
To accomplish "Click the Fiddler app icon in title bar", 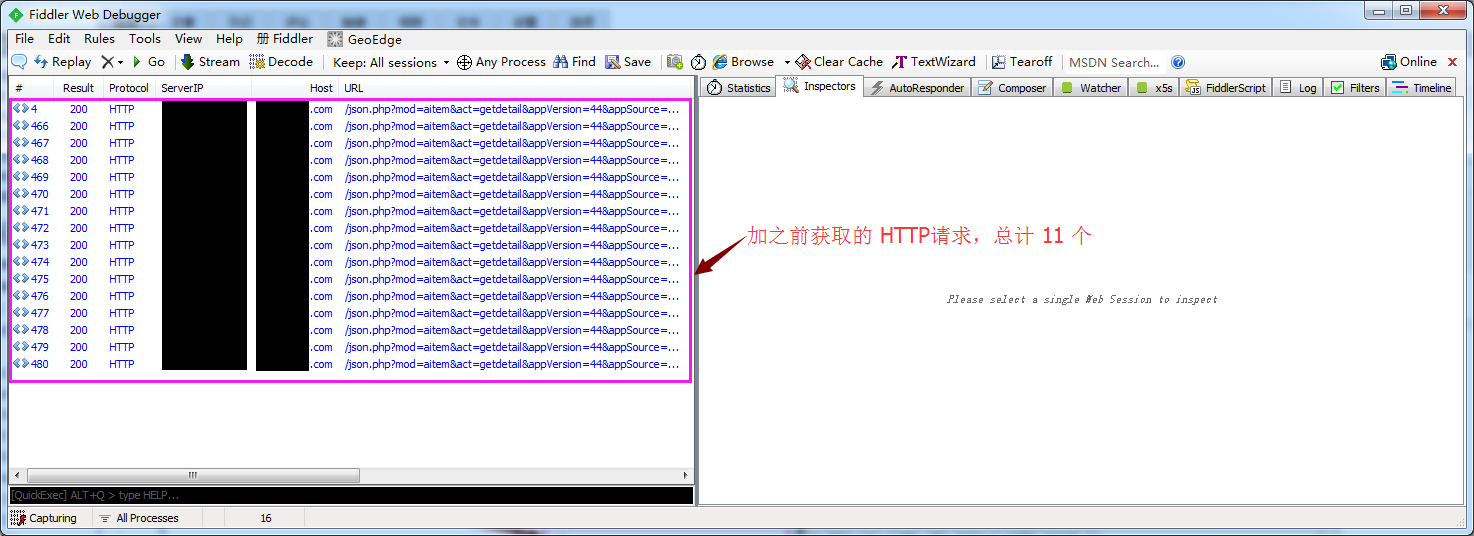I will coord(16,14).
